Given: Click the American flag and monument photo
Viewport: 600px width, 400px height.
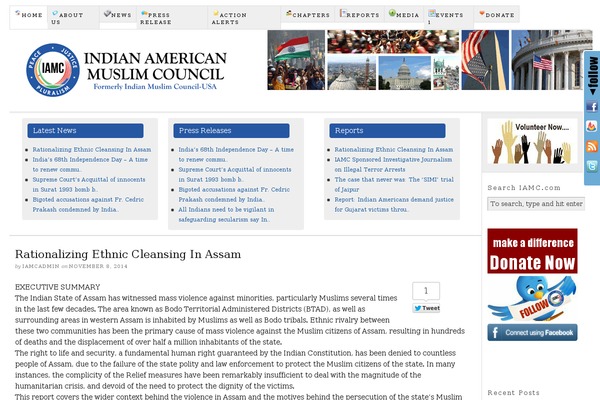Looking at the screenshot, I should [485, 60].
